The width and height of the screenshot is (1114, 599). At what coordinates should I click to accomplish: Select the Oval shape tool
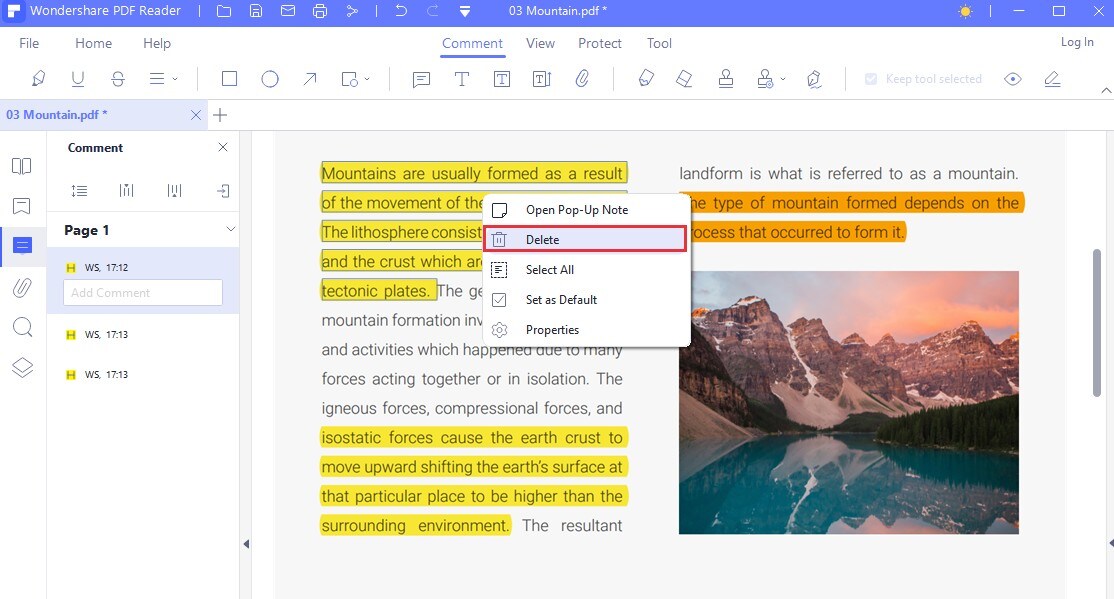pos(270,78)
